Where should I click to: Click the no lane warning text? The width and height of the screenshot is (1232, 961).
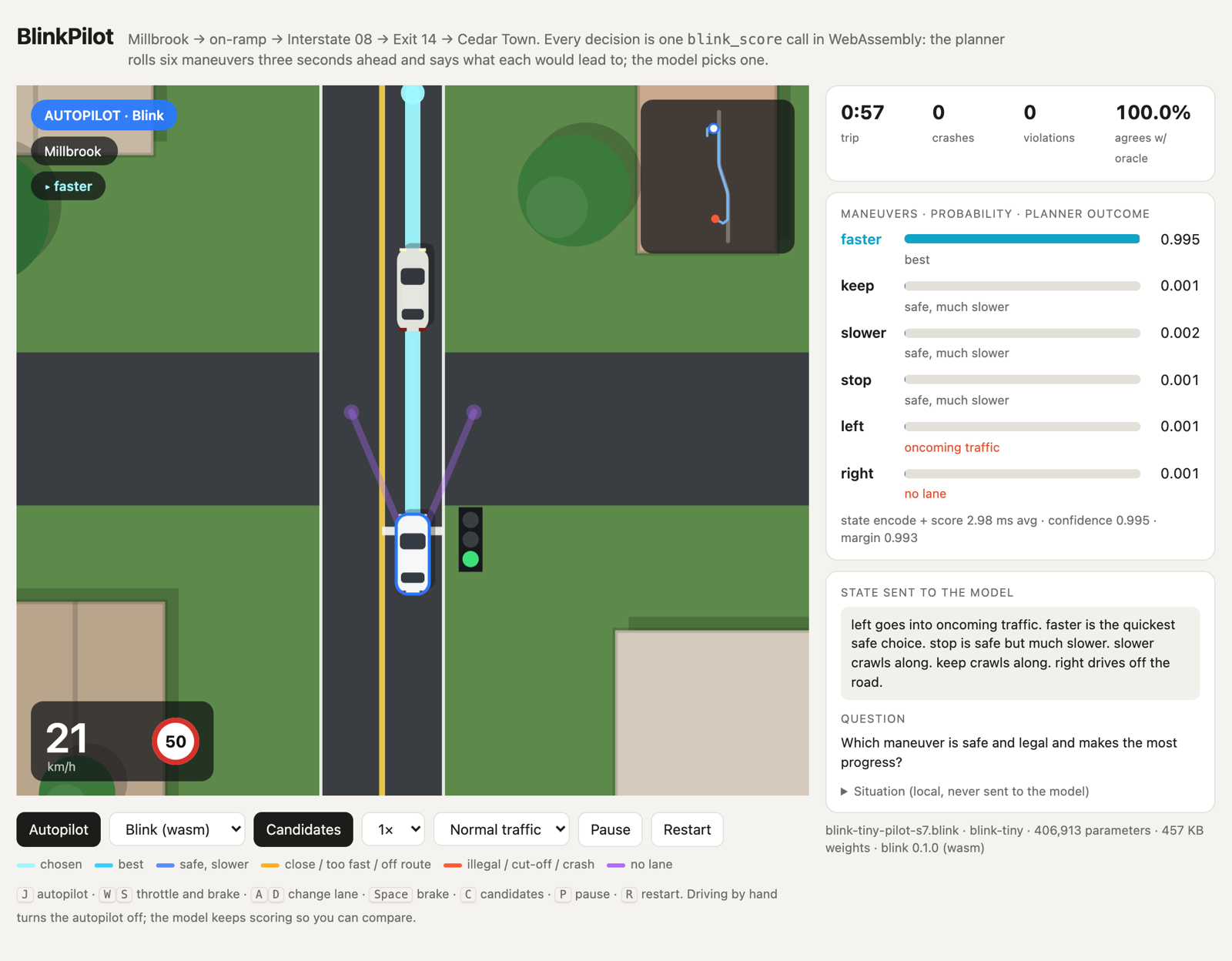coord(925,494)
